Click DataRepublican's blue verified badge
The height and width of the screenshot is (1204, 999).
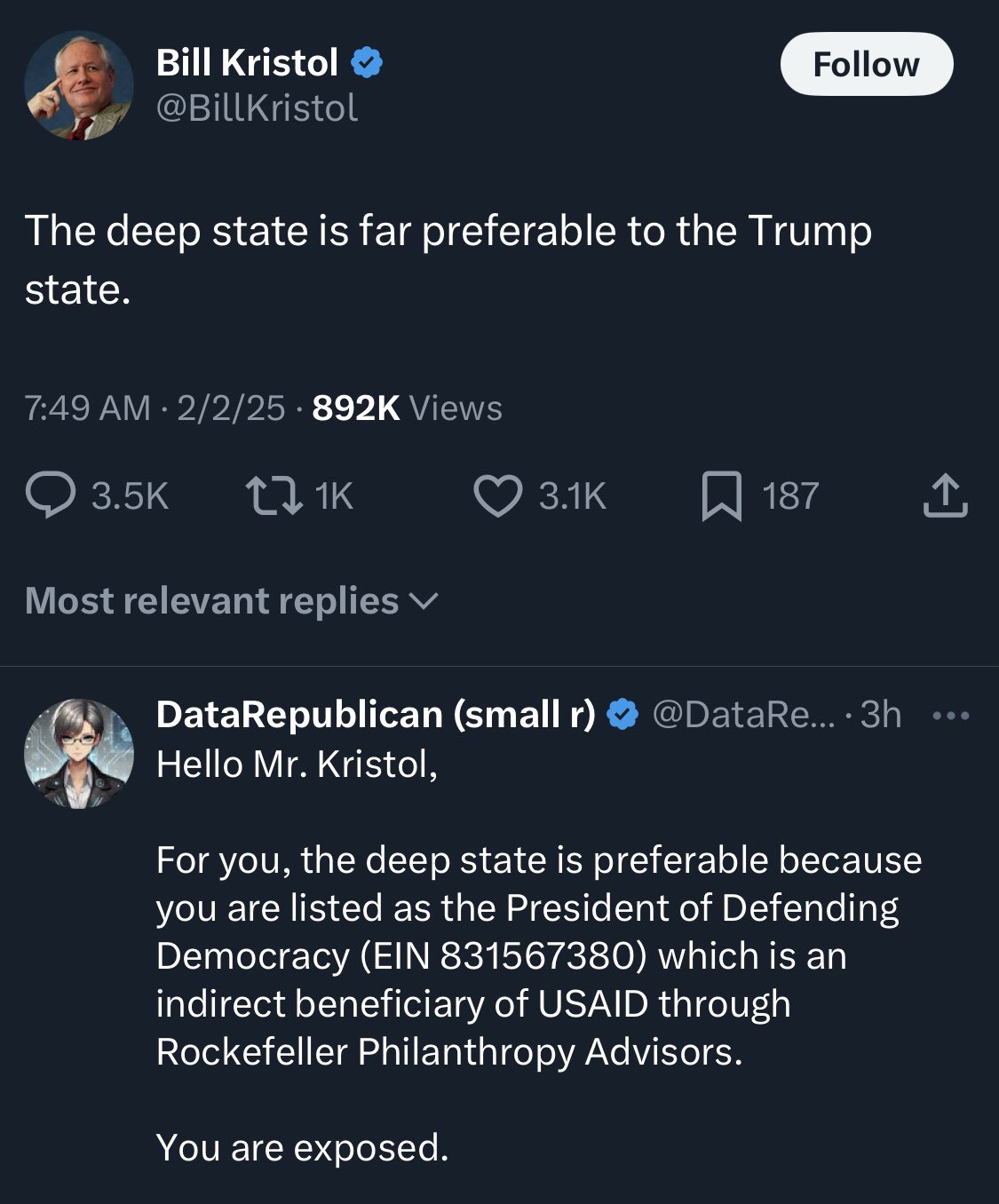[x=622, y=715]
